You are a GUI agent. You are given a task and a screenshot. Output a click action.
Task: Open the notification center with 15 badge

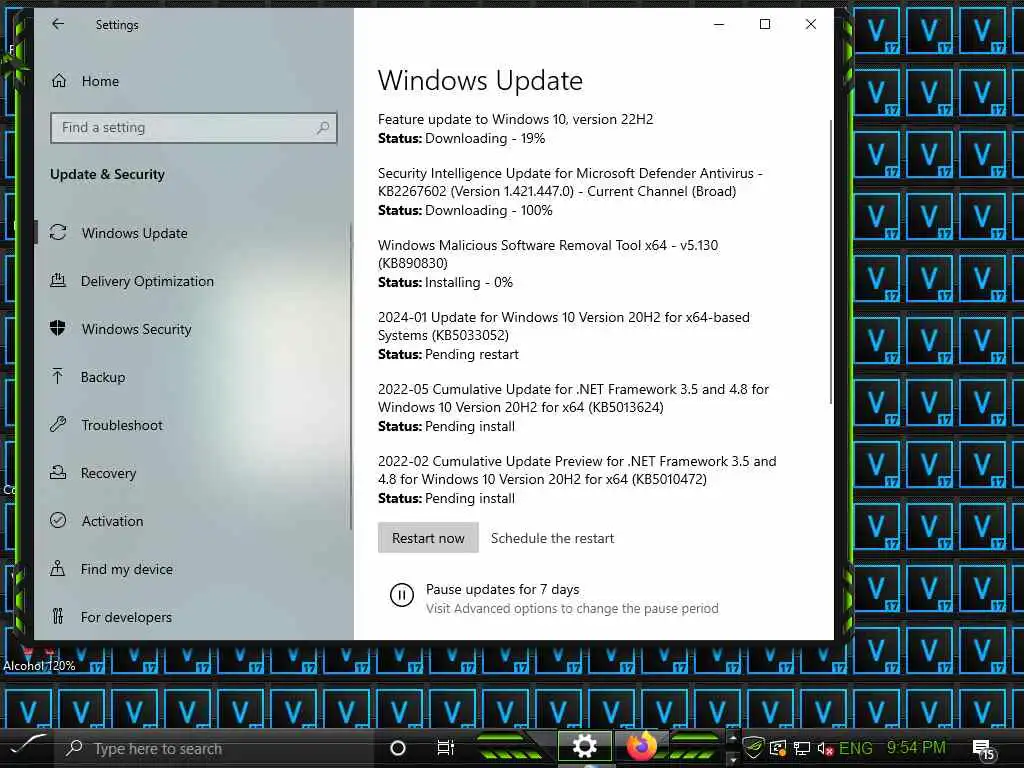(x=983, y=750)
